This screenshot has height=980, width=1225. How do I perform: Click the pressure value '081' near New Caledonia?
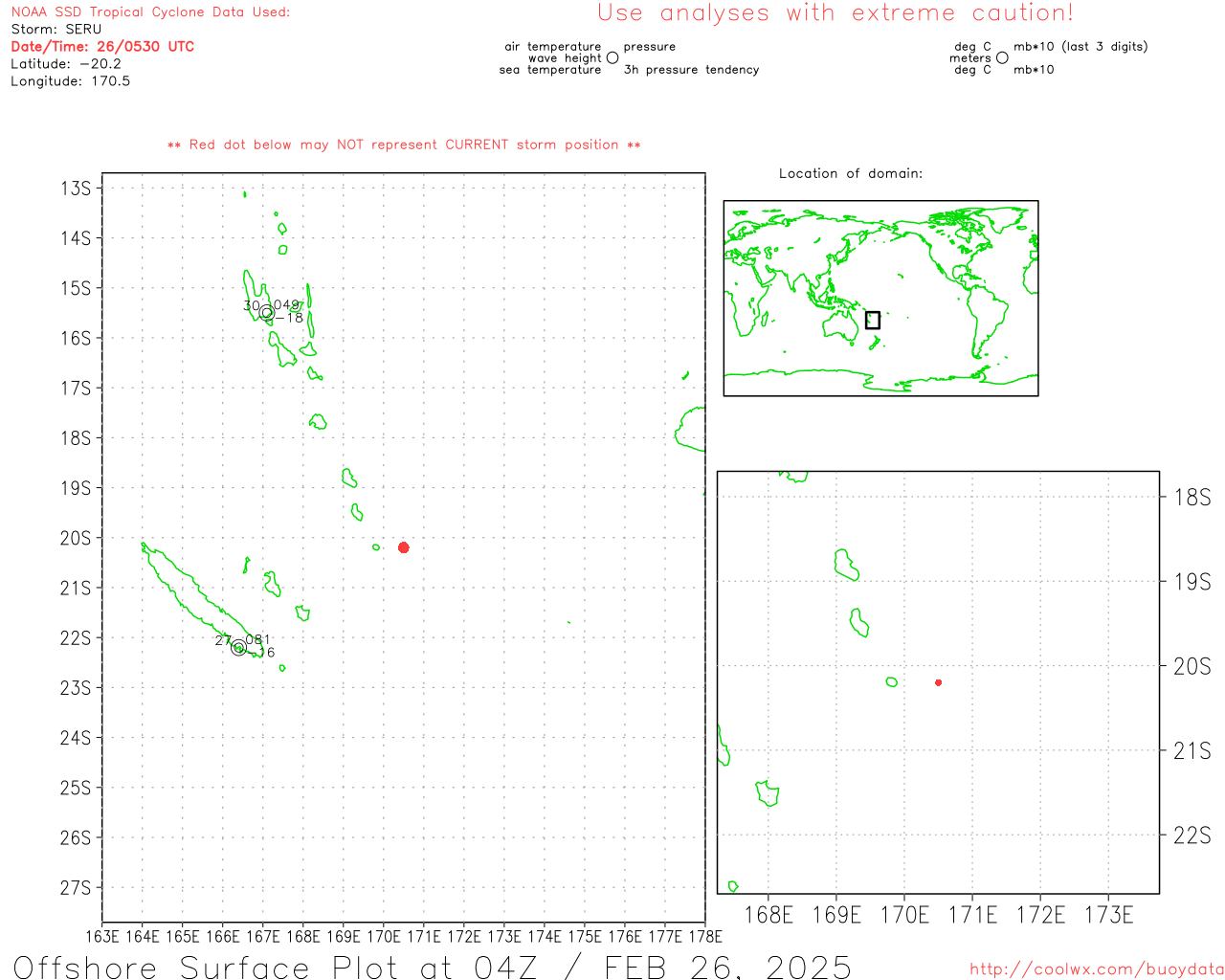[x=258, y=639]
